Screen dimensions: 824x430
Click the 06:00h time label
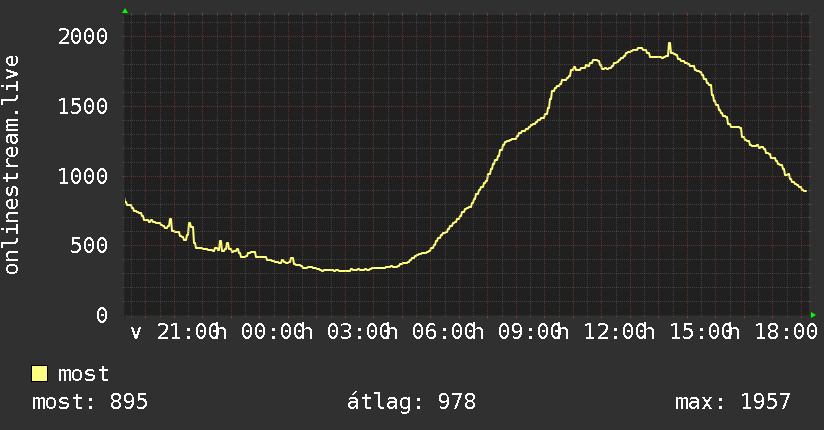click(448, 332)
